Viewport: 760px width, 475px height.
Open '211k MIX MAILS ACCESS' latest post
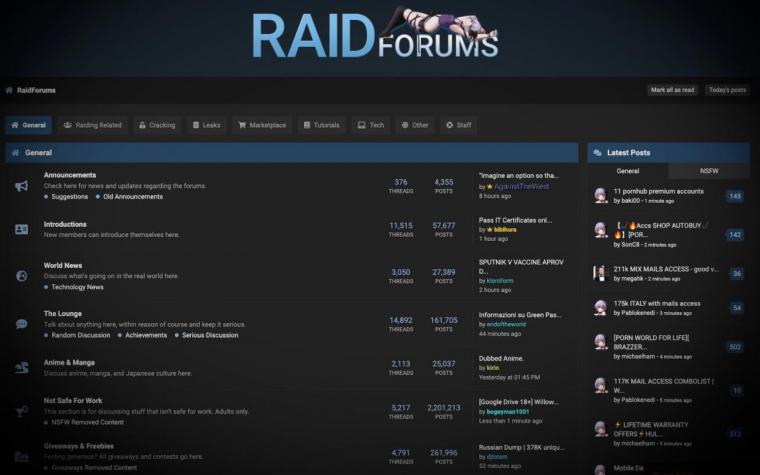666,269
